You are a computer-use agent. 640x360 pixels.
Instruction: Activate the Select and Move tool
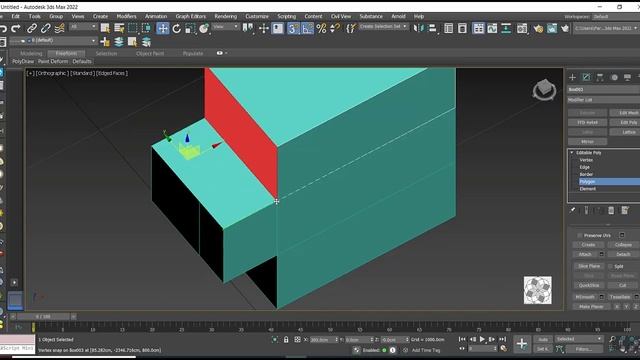point(162,28)
